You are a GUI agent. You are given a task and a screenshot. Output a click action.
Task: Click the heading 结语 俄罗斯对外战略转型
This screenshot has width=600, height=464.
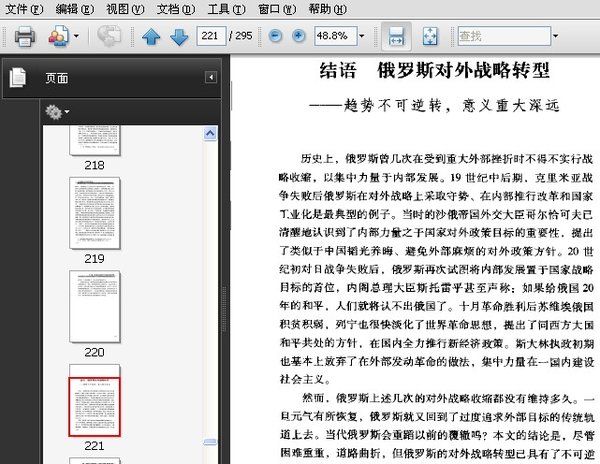coord(434,70)
